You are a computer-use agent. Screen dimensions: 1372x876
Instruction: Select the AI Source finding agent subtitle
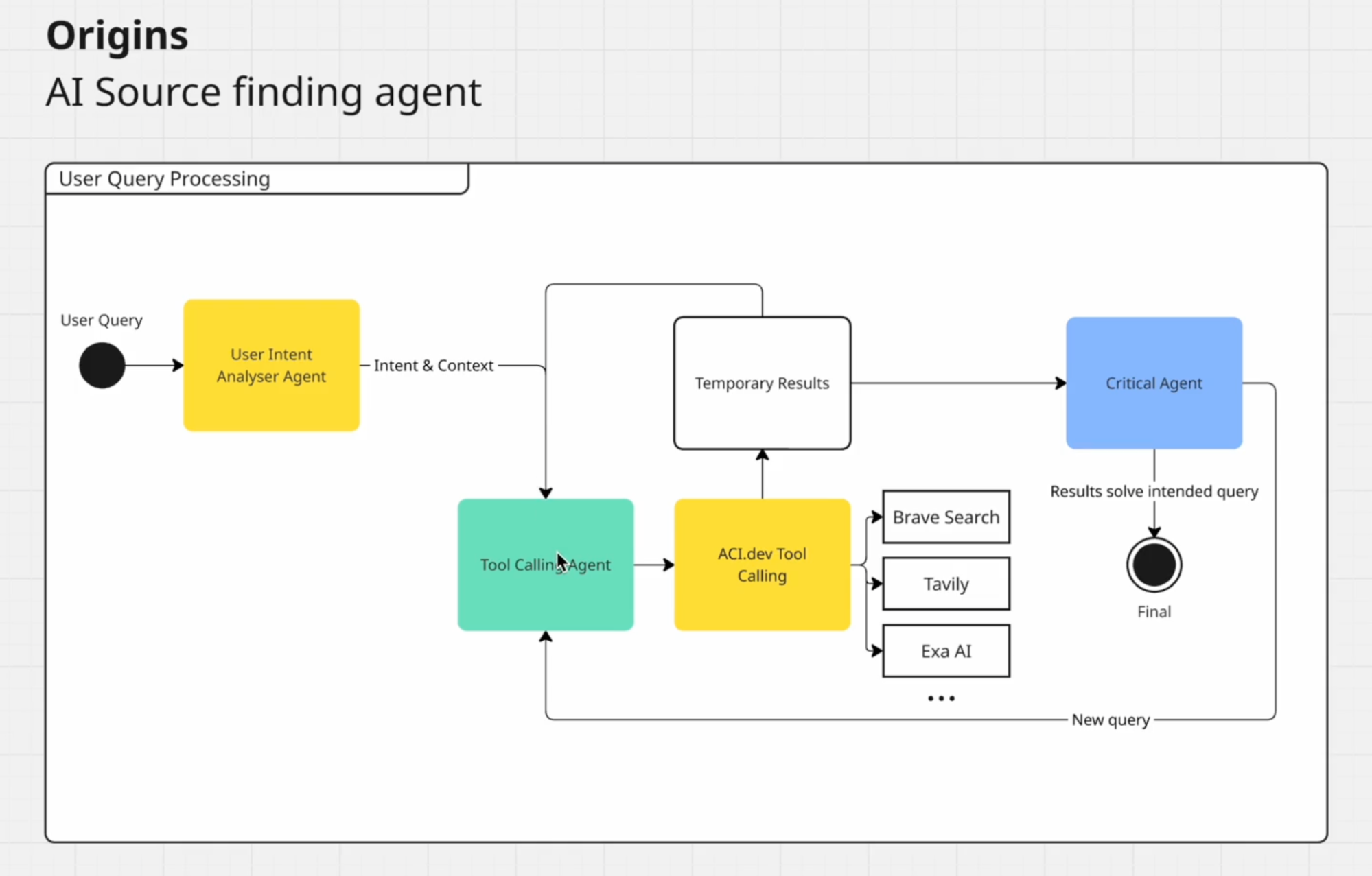264,92
